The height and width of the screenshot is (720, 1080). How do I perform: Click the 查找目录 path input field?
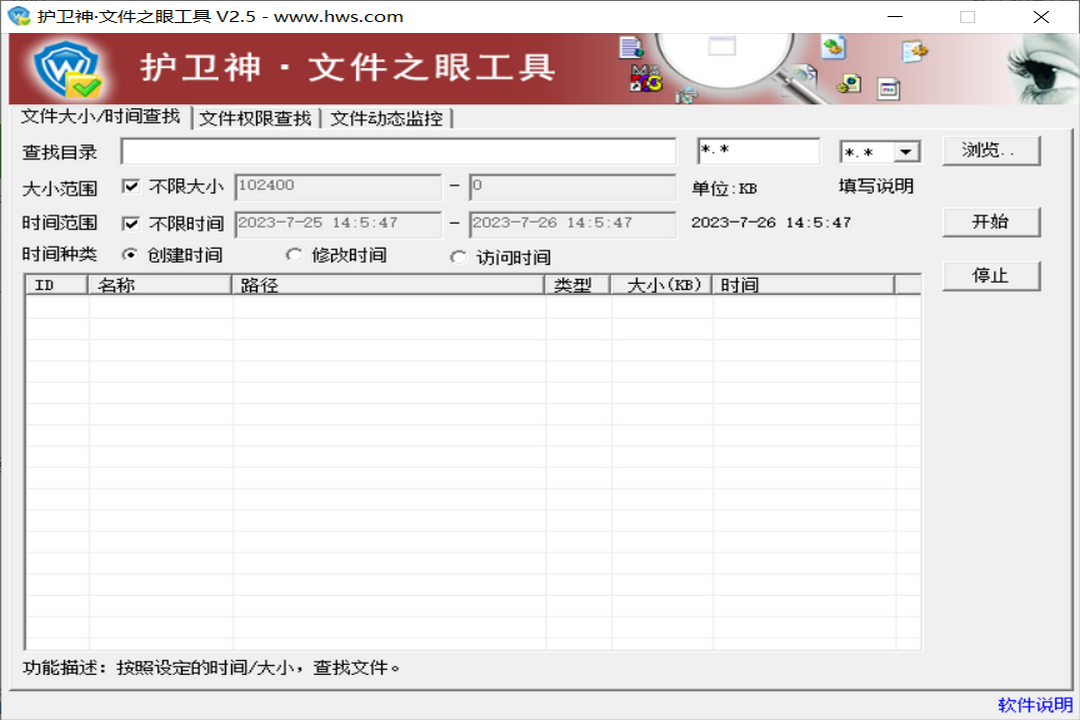pyautogui.click(x=398, y=152)
